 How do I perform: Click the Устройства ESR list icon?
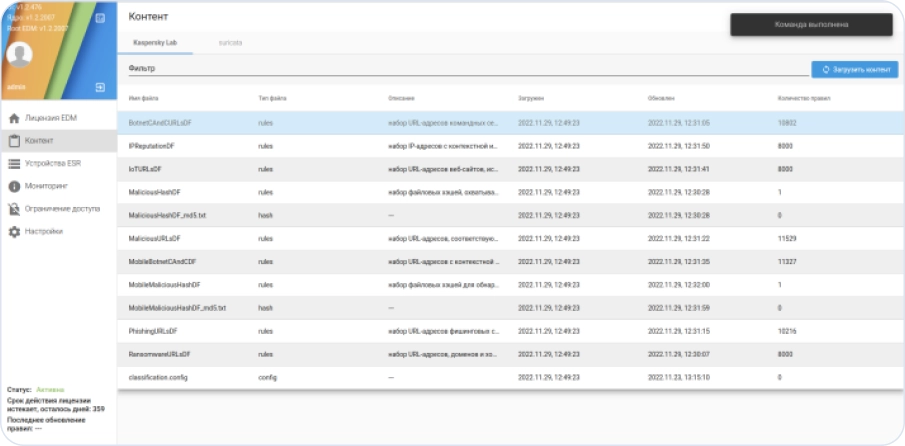point(14,164)
